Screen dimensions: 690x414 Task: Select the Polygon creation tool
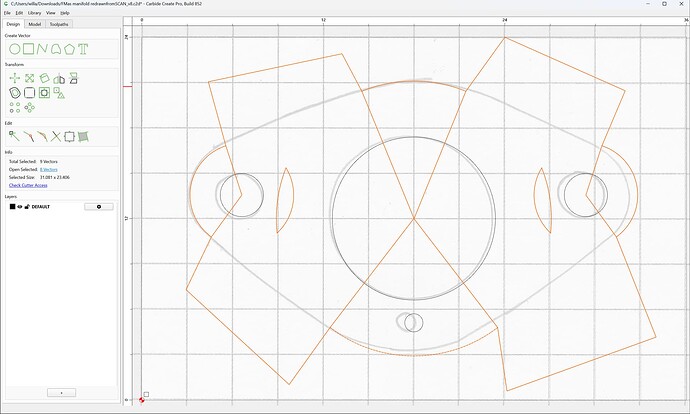point(69,49)
